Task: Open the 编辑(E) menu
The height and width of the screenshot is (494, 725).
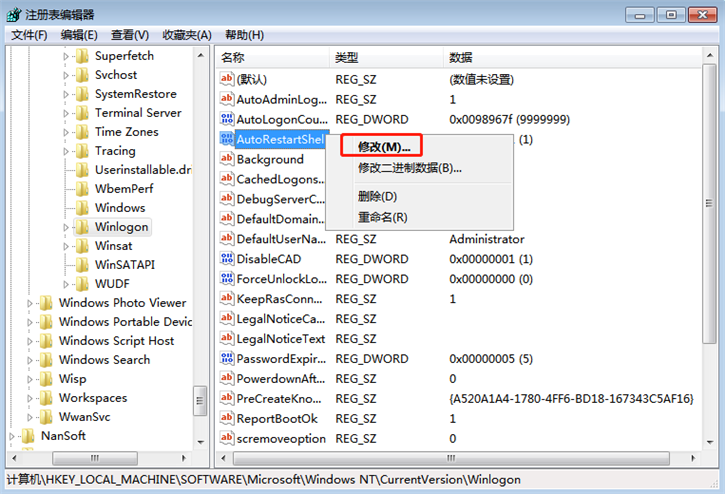Action: click(78, 35)
